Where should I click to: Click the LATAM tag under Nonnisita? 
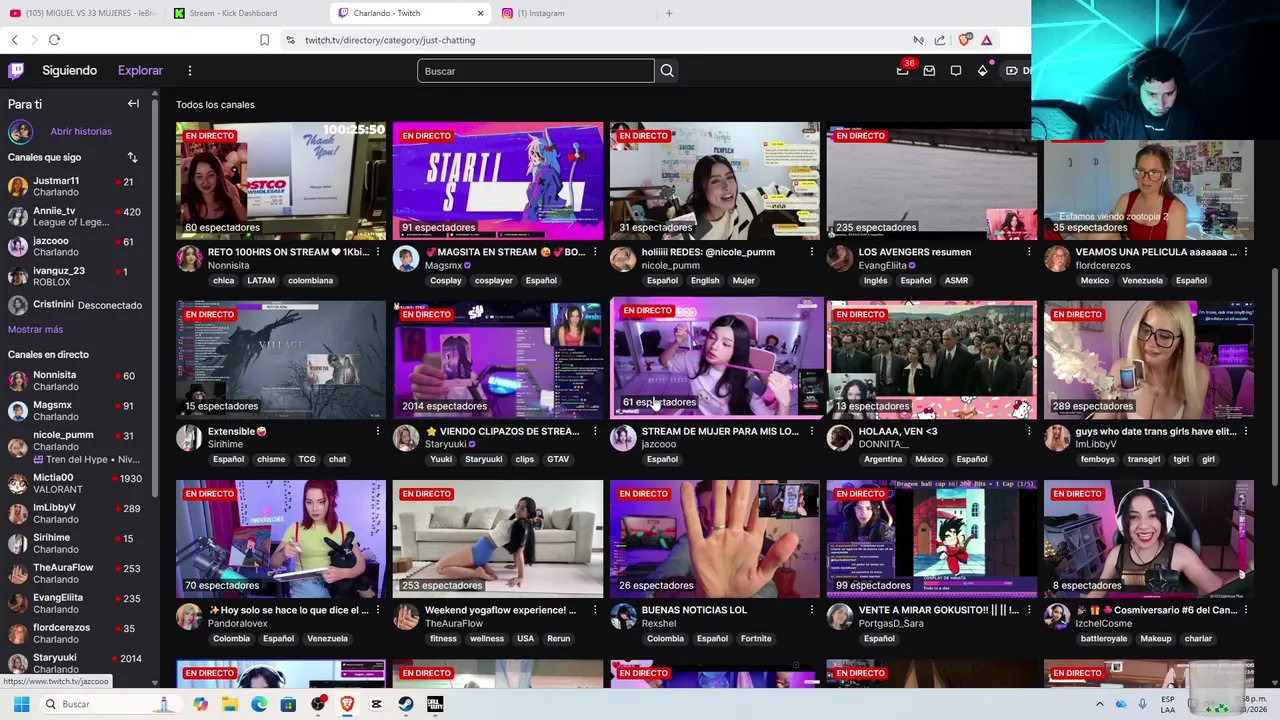(x=261, y=281)
